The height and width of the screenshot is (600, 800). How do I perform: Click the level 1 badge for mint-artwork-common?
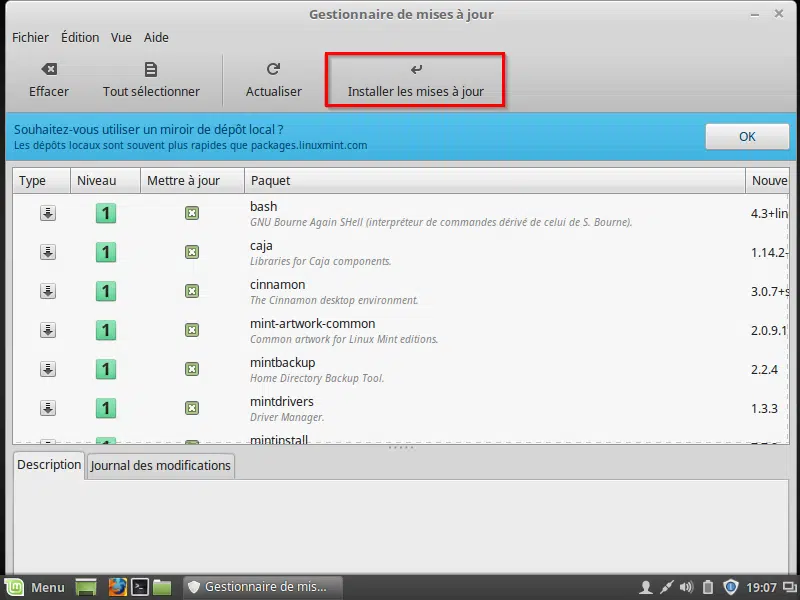click(106, 330)
